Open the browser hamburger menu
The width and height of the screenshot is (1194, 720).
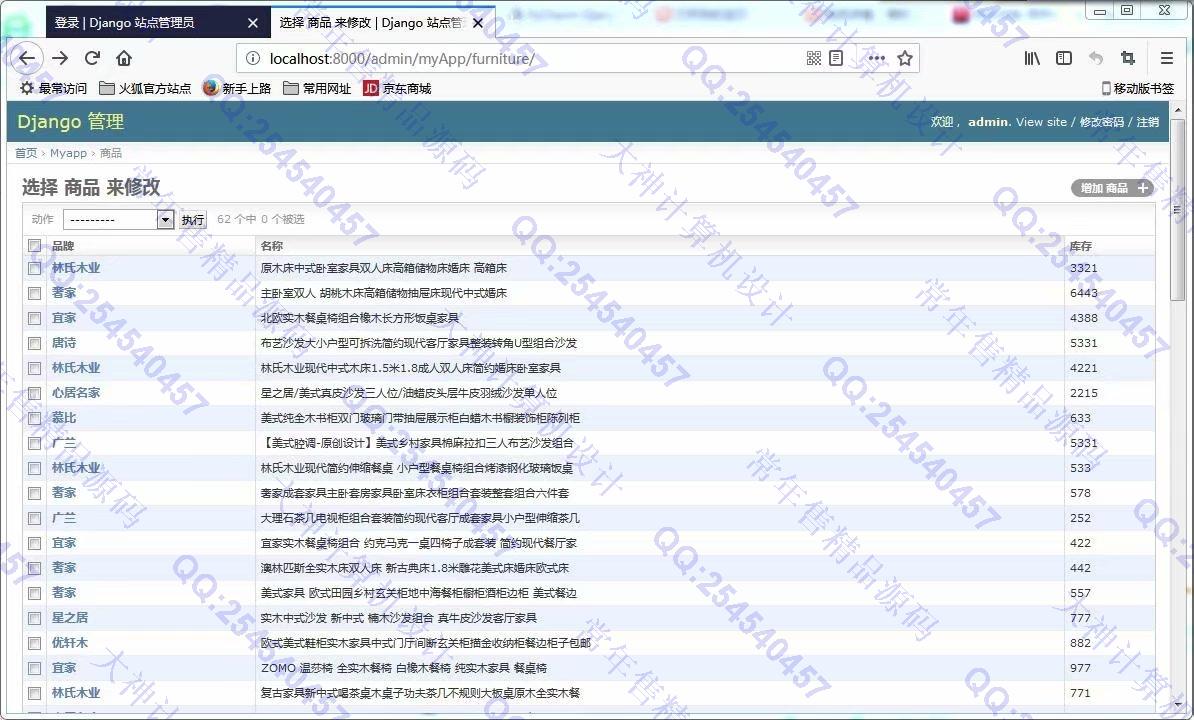[1167, 59]
